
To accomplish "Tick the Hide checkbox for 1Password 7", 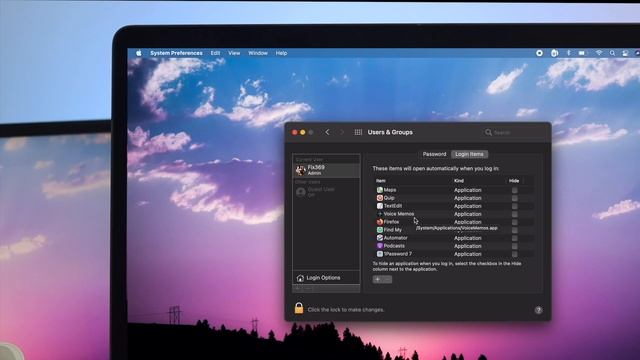I will (515, 254).
